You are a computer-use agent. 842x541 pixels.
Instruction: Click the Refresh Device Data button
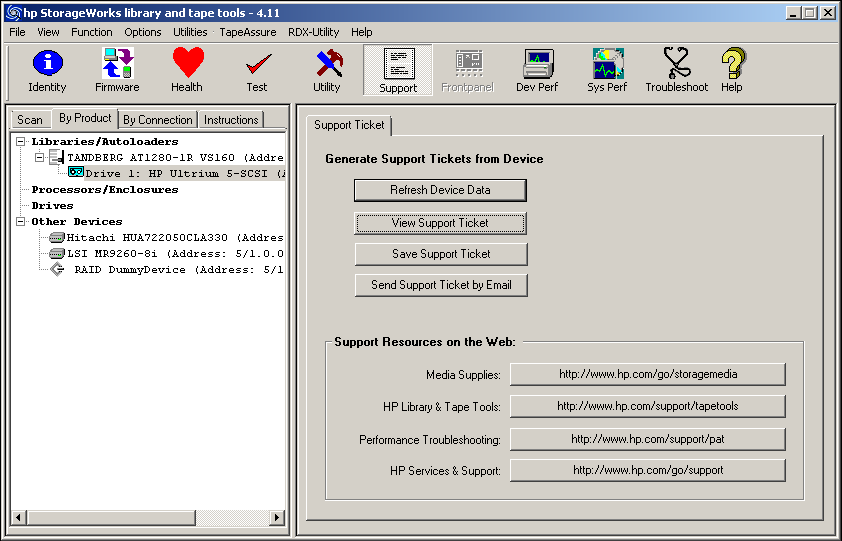pyautogui.click(x=440, y=190)
